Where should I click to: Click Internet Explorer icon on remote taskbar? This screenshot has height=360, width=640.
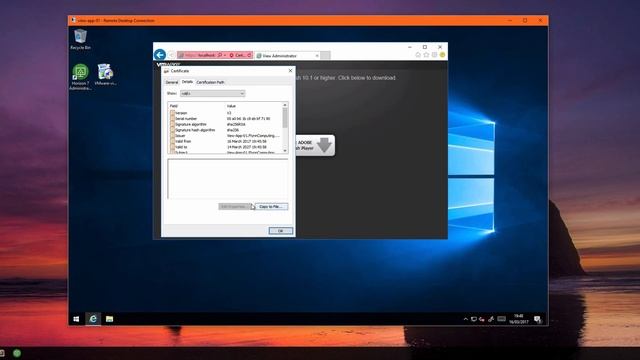click(93, 319)
